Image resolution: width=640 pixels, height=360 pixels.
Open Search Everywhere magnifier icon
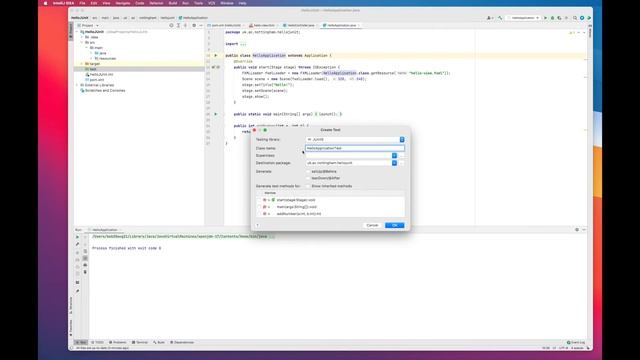tap(575, 18)
